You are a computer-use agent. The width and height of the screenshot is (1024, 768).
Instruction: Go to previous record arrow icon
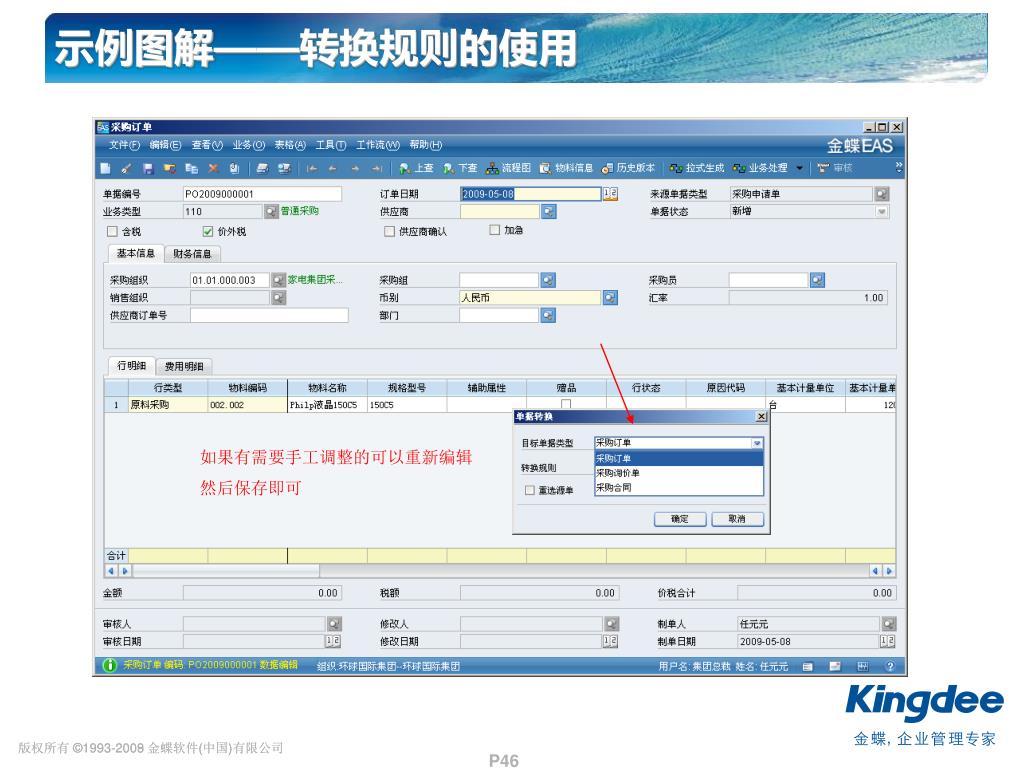point(332,168)
